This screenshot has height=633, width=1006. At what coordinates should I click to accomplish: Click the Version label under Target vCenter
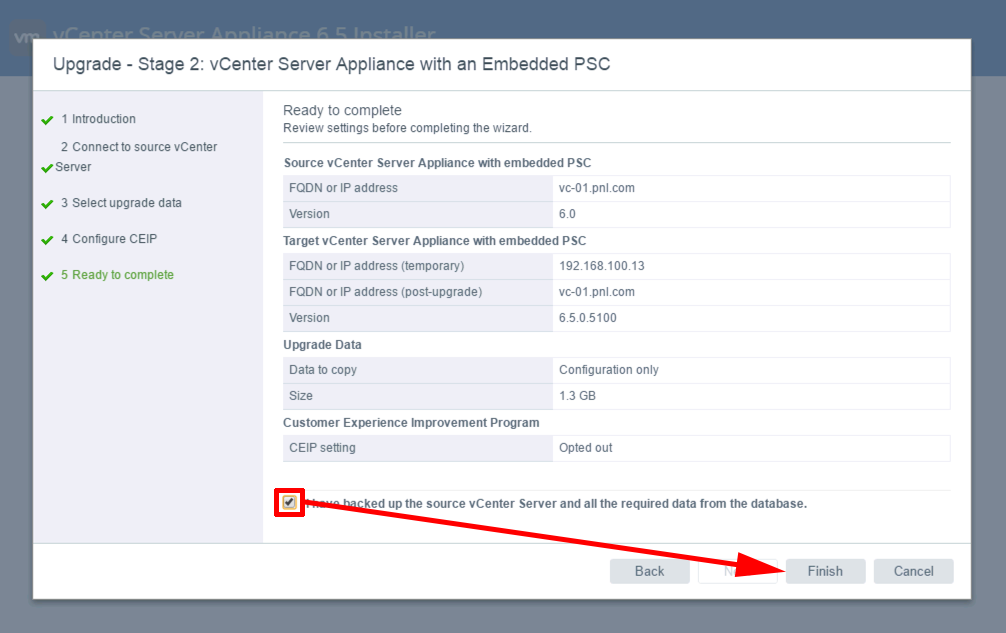coord(309,317)
